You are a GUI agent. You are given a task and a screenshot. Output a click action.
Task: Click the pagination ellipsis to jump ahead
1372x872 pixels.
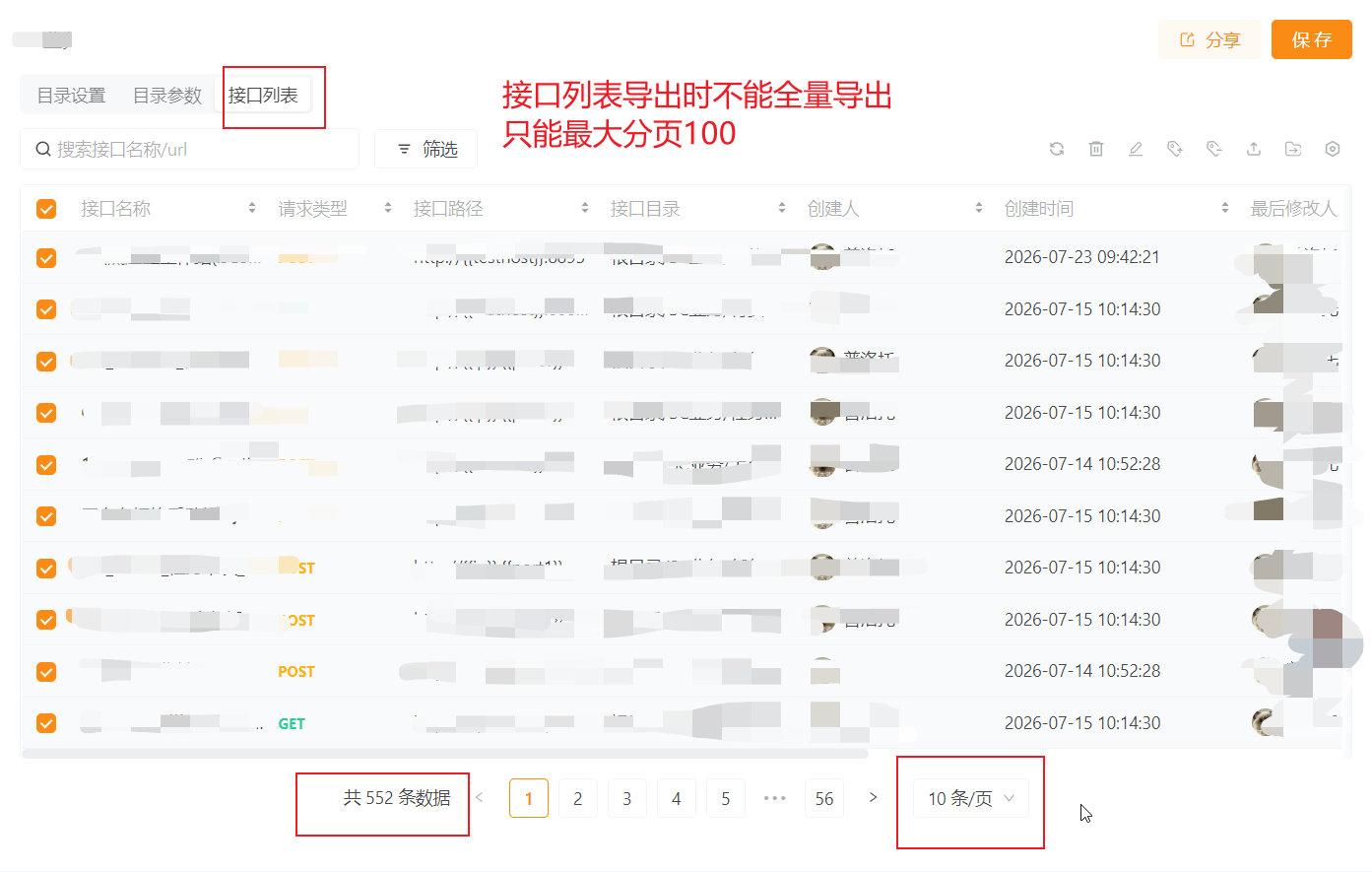[775, 798]
